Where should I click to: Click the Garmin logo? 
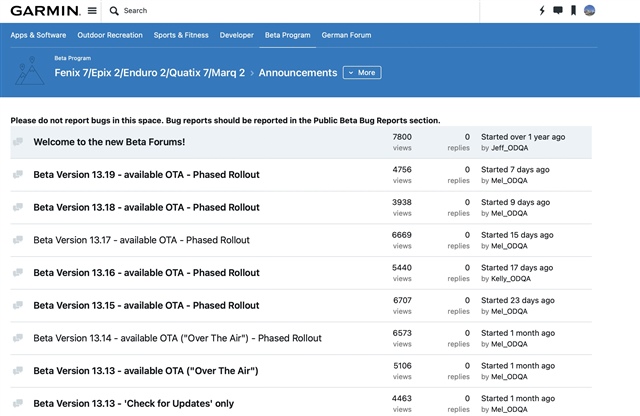(45, 11)
